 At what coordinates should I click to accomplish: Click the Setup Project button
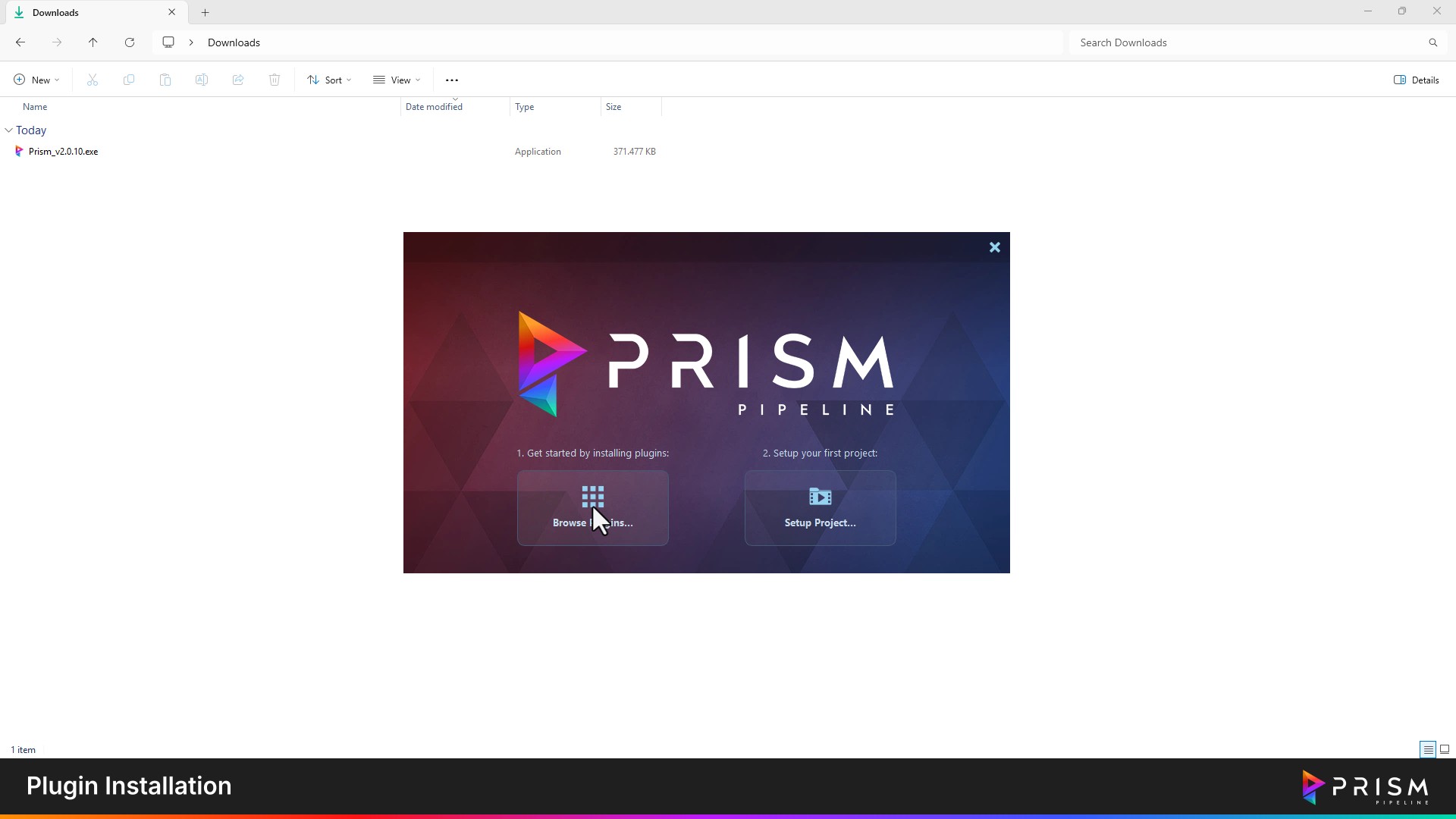820,507
